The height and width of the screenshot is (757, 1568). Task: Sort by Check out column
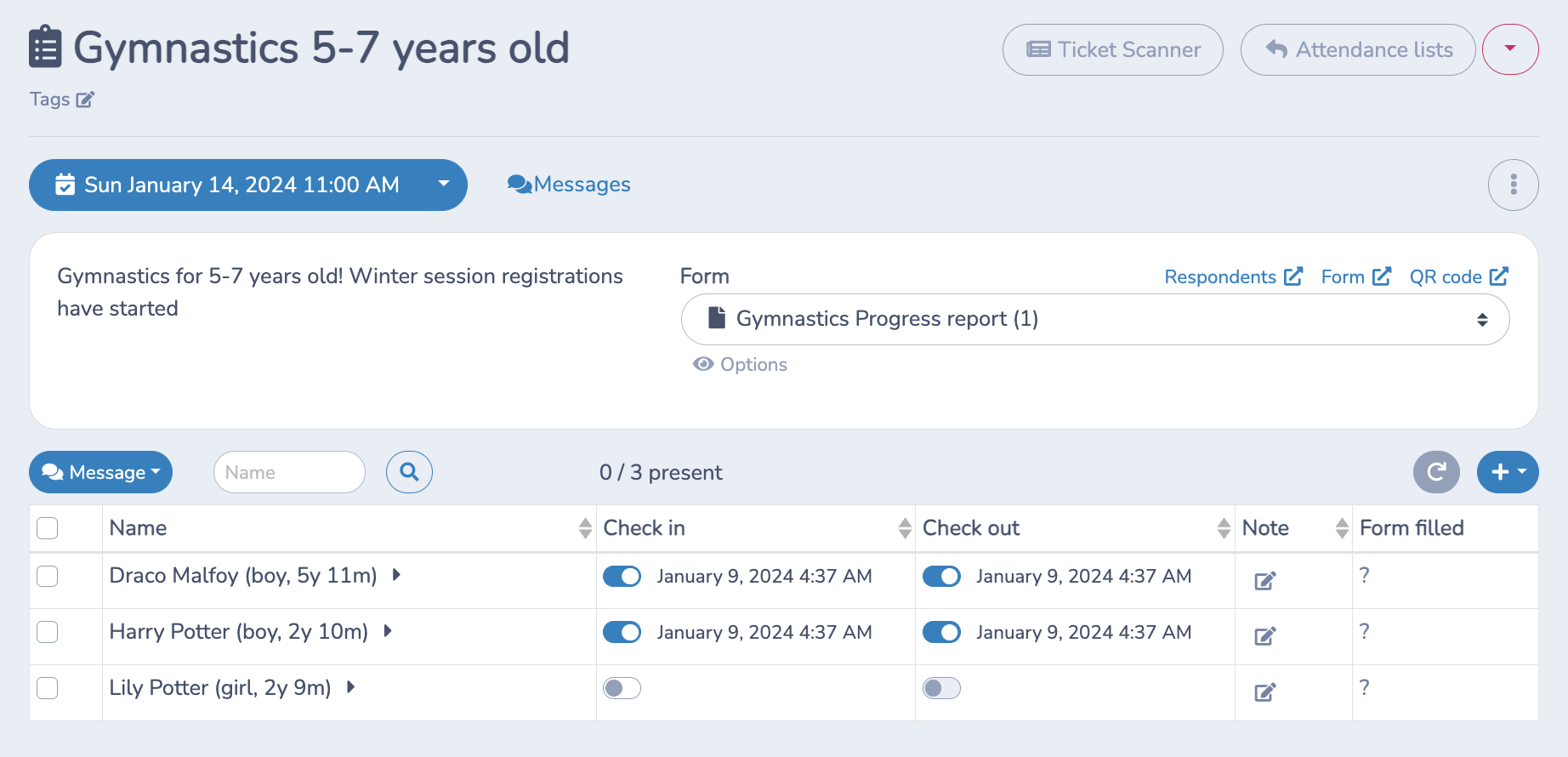point(1224,528)
